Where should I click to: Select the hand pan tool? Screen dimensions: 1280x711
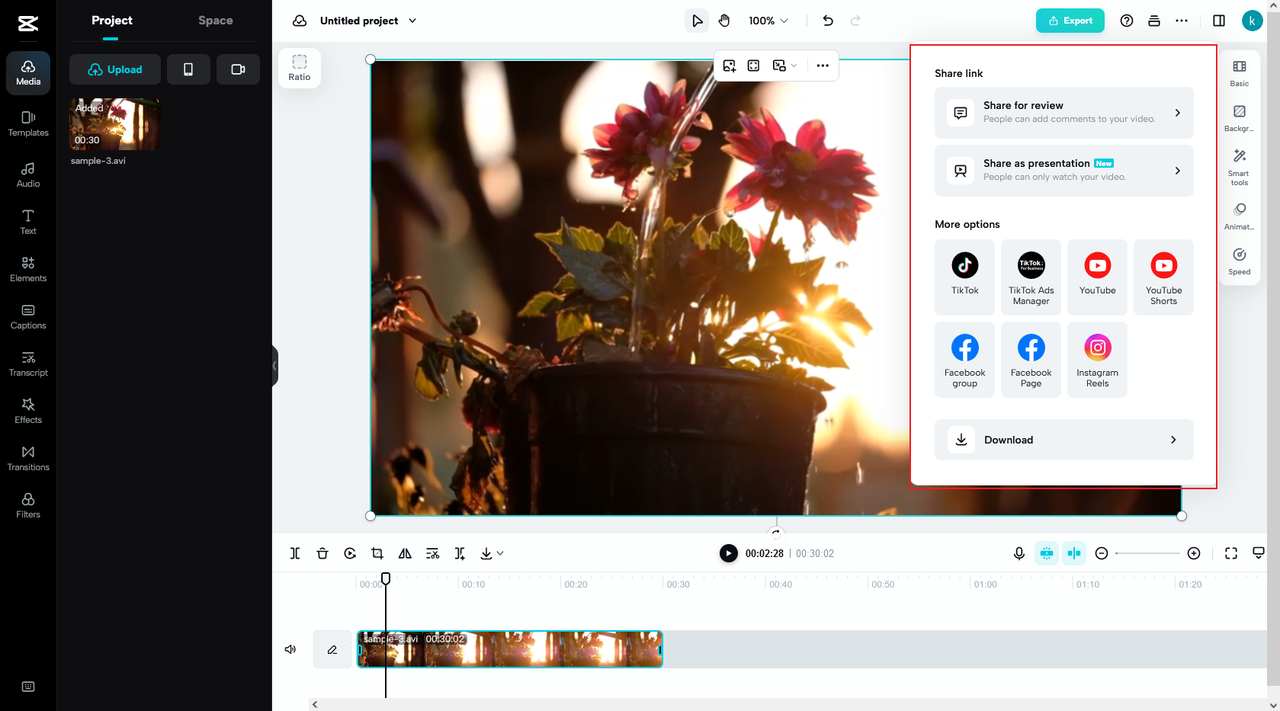pos(724,21)
